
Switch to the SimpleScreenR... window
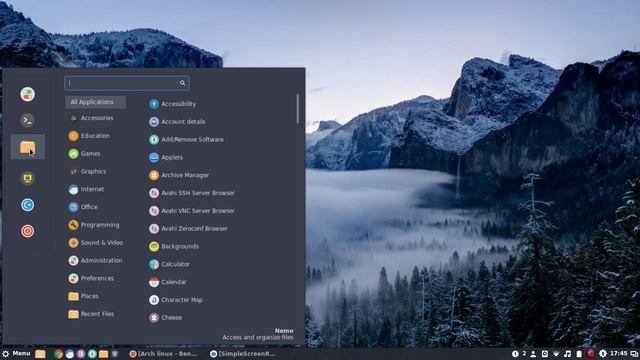(243, 354)
